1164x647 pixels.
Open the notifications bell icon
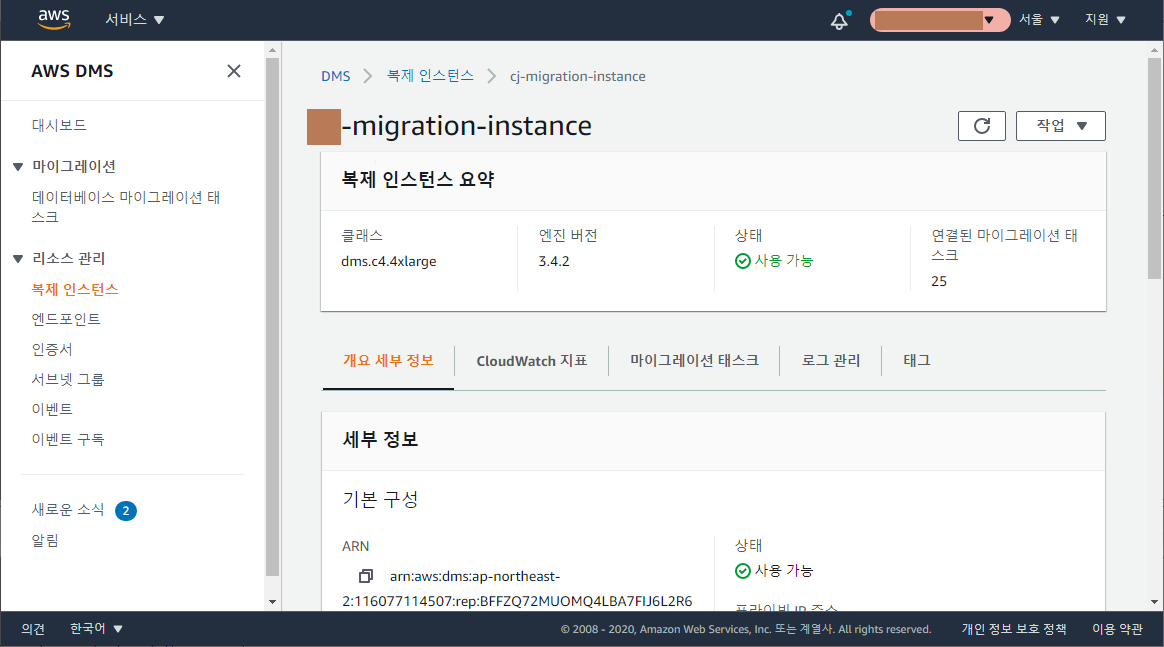(x=839, y=21)
